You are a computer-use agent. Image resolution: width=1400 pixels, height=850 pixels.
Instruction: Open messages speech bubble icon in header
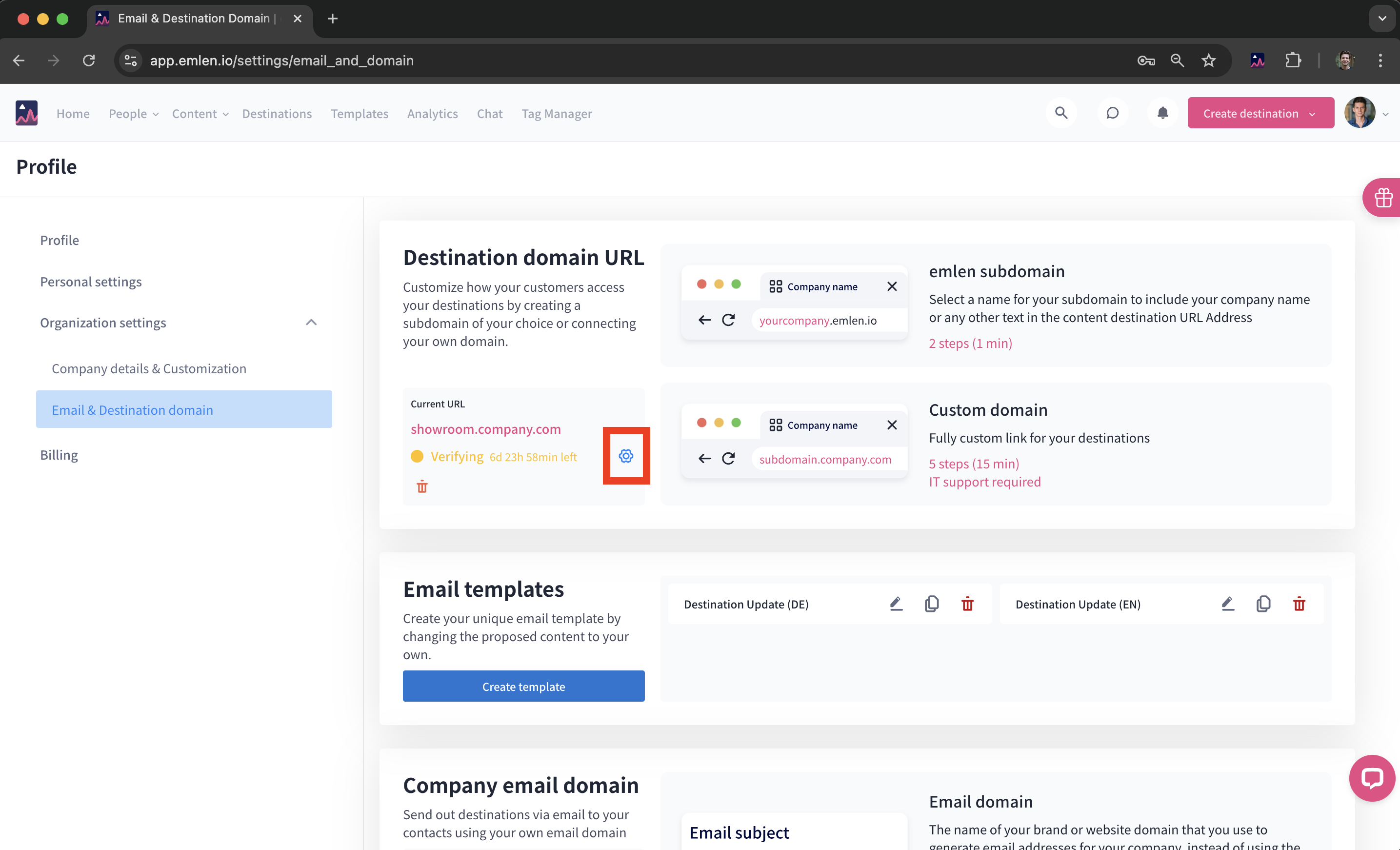[x=1112, y=113]
